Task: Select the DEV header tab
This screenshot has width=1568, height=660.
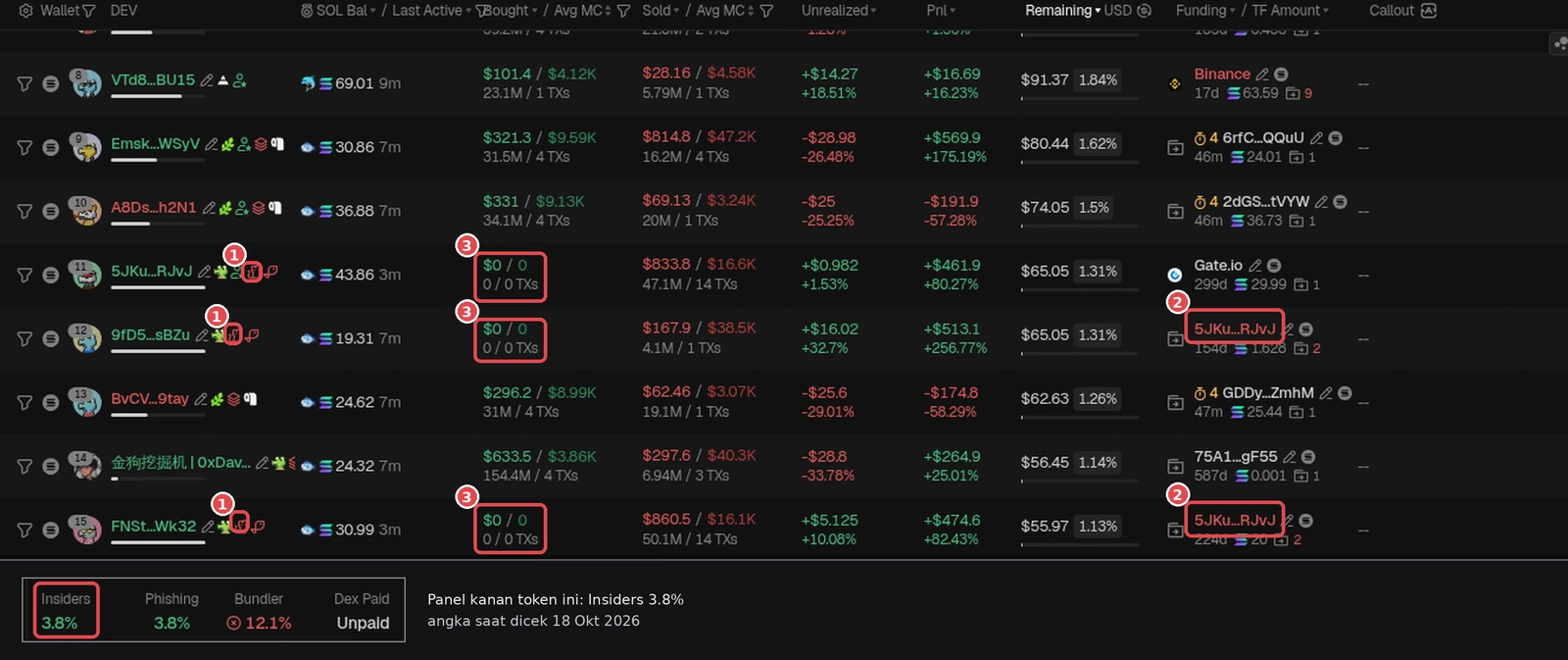Action: pyautogui.click(x=123, y=11)
